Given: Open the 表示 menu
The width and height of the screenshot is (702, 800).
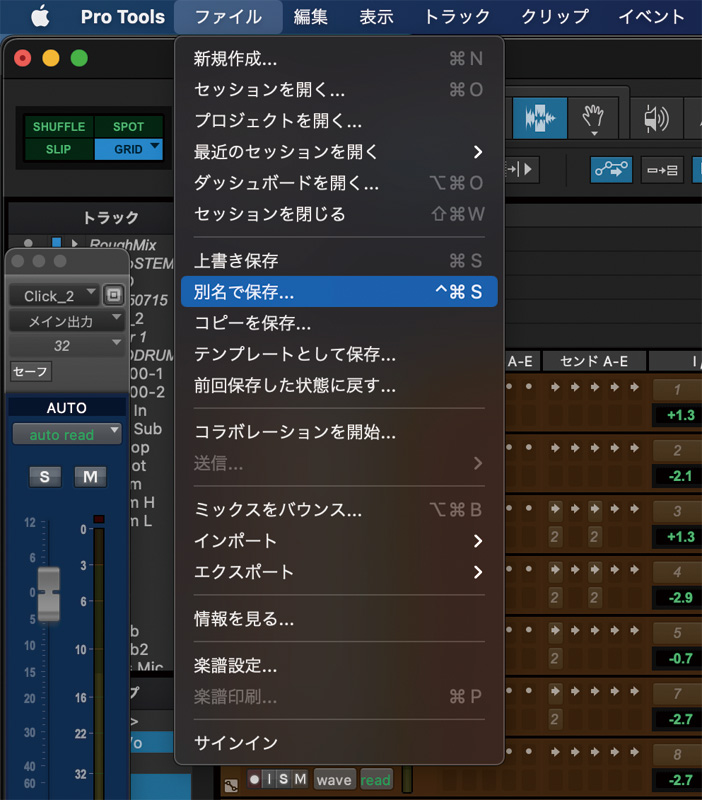Looking at the screenshot, I should click(x=377, y=17).
